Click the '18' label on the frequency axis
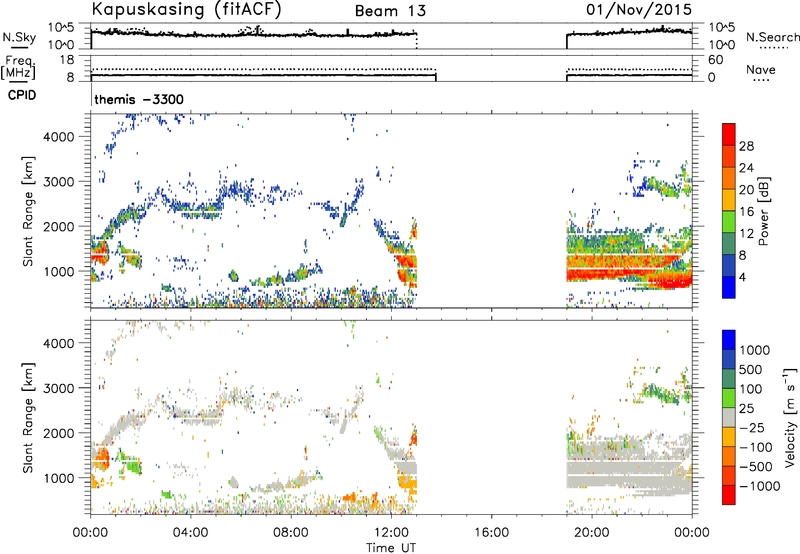 tap(67, 60)
